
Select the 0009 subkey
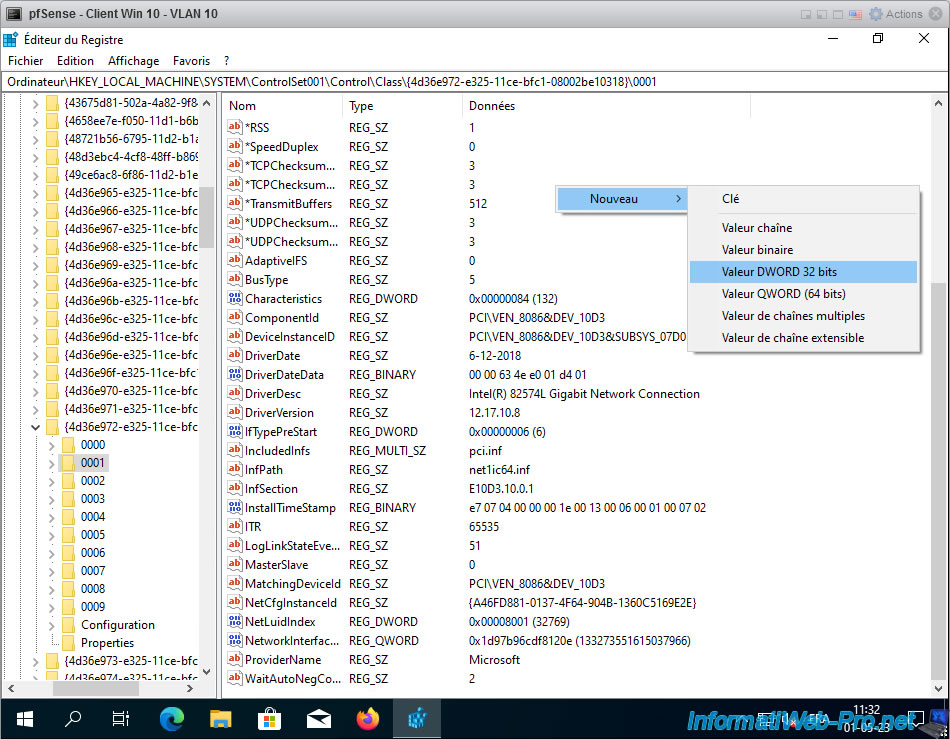93,606
